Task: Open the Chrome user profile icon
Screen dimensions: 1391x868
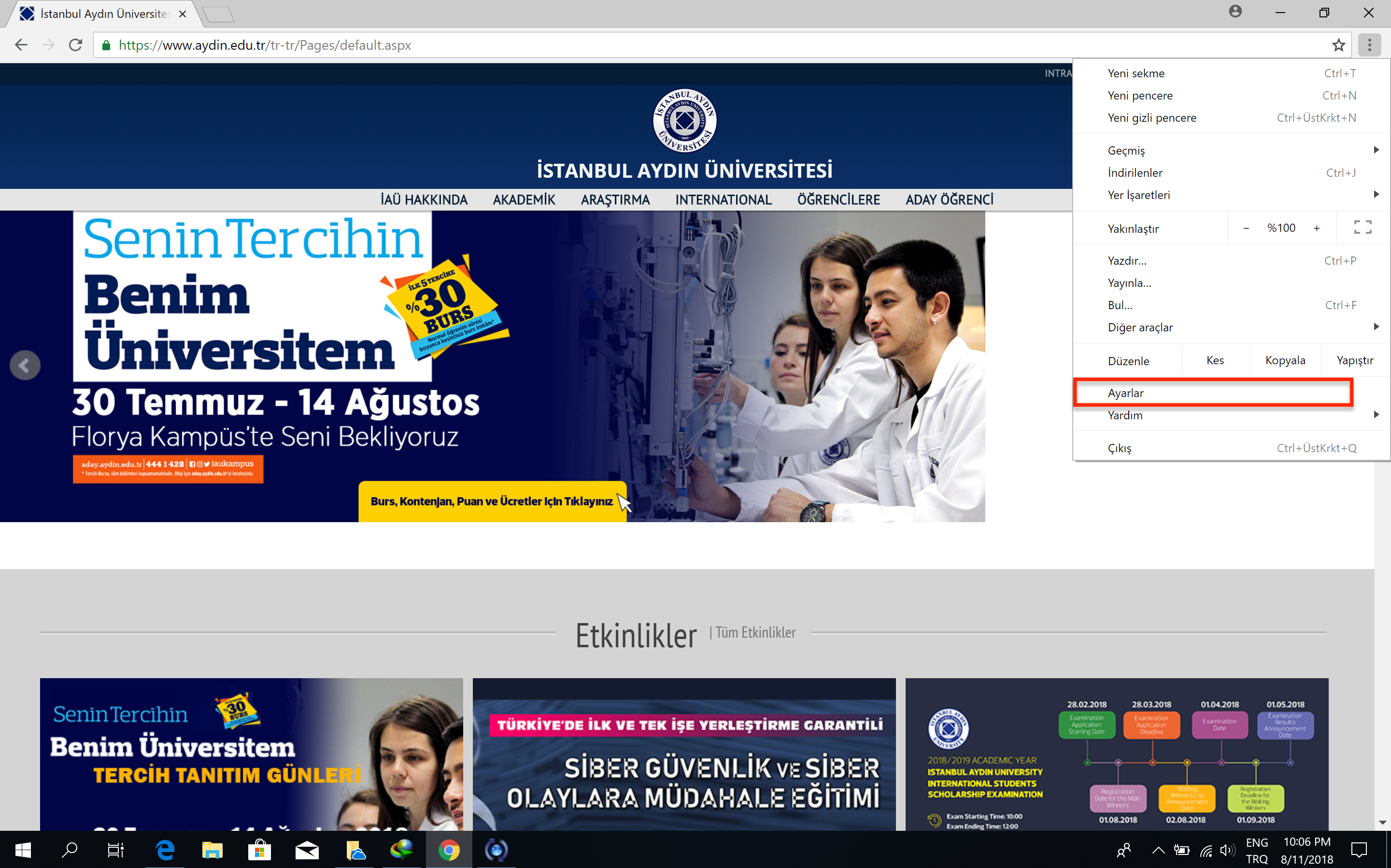Action: (x=1235, y=12)
